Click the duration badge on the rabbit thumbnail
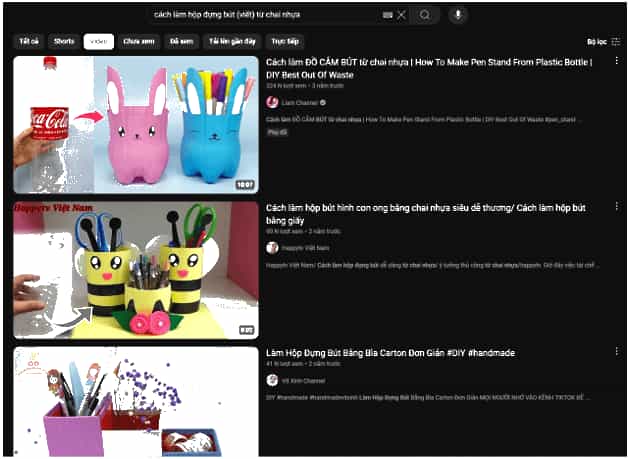This screenshot has height=459, width=630. click(245, 184)
